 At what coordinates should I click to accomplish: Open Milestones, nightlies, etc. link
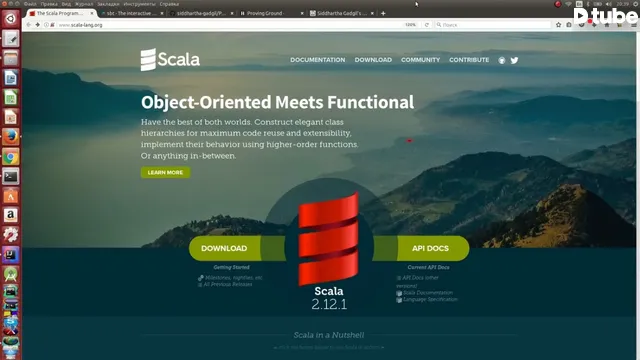tap(233, 278)
